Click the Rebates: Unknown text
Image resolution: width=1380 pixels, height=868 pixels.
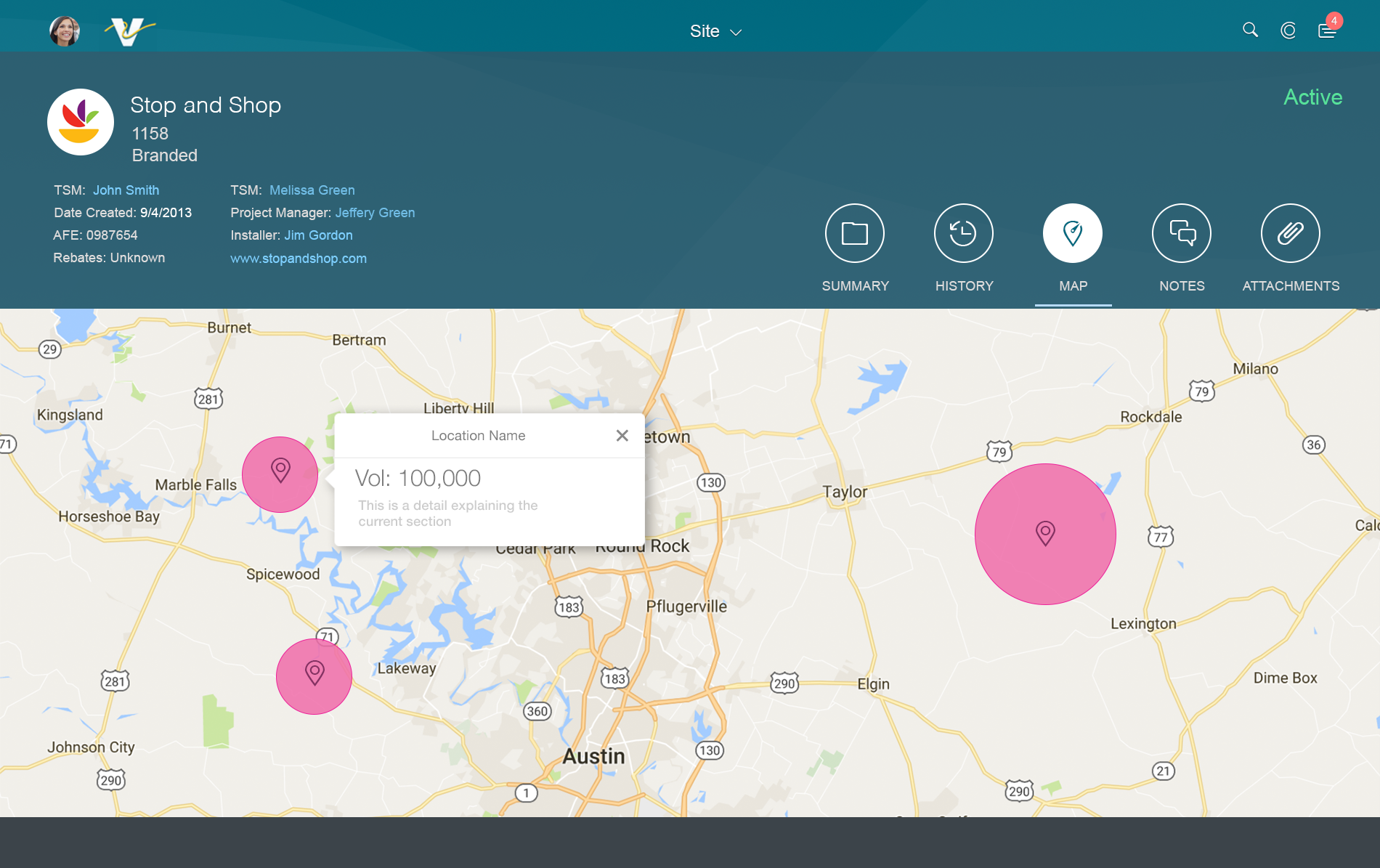pos(109,258)
